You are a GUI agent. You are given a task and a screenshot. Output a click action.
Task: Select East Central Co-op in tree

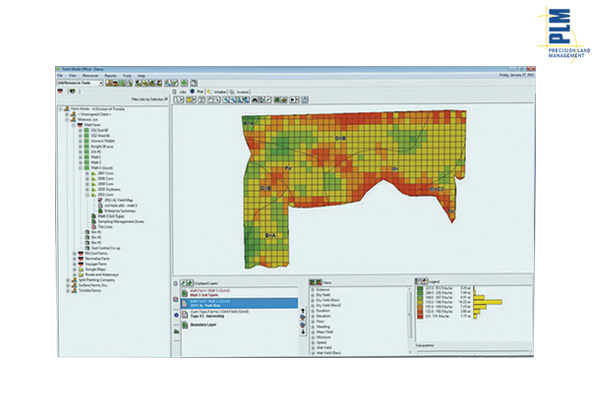click(106, 248)
